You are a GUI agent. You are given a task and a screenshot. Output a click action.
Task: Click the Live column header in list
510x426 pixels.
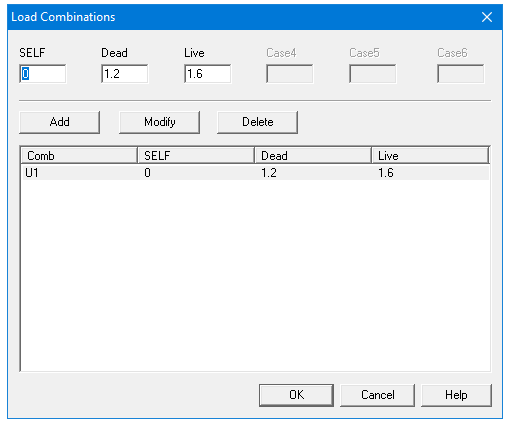(x=430, y=155)
